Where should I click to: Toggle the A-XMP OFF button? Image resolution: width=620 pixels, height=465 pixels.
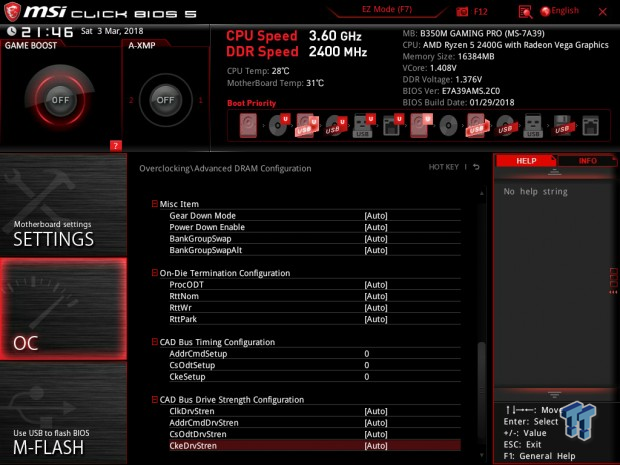[165, 100]
